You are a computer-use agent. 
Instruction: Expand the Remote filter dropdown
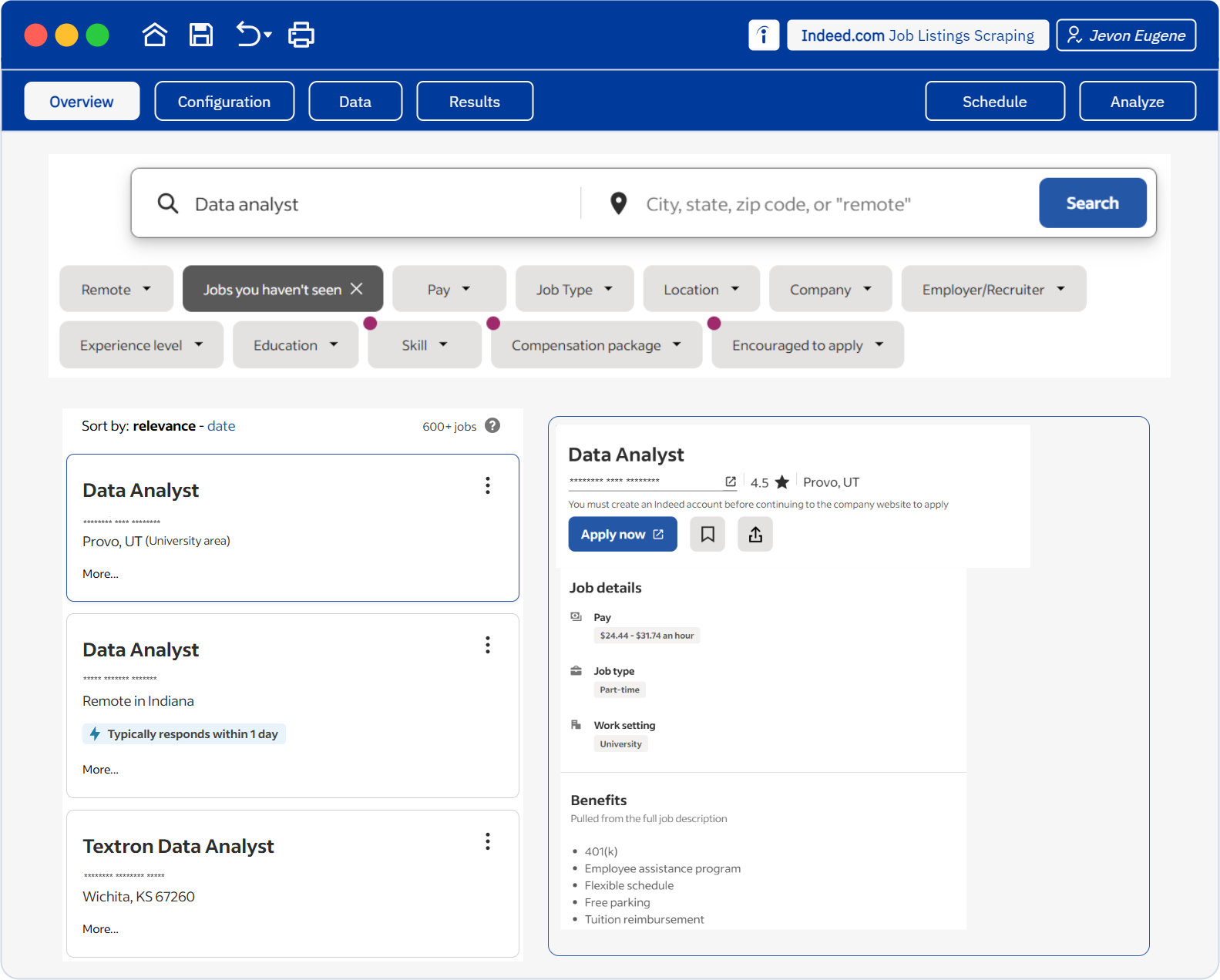pyautogui.click(x=116, y=289)
